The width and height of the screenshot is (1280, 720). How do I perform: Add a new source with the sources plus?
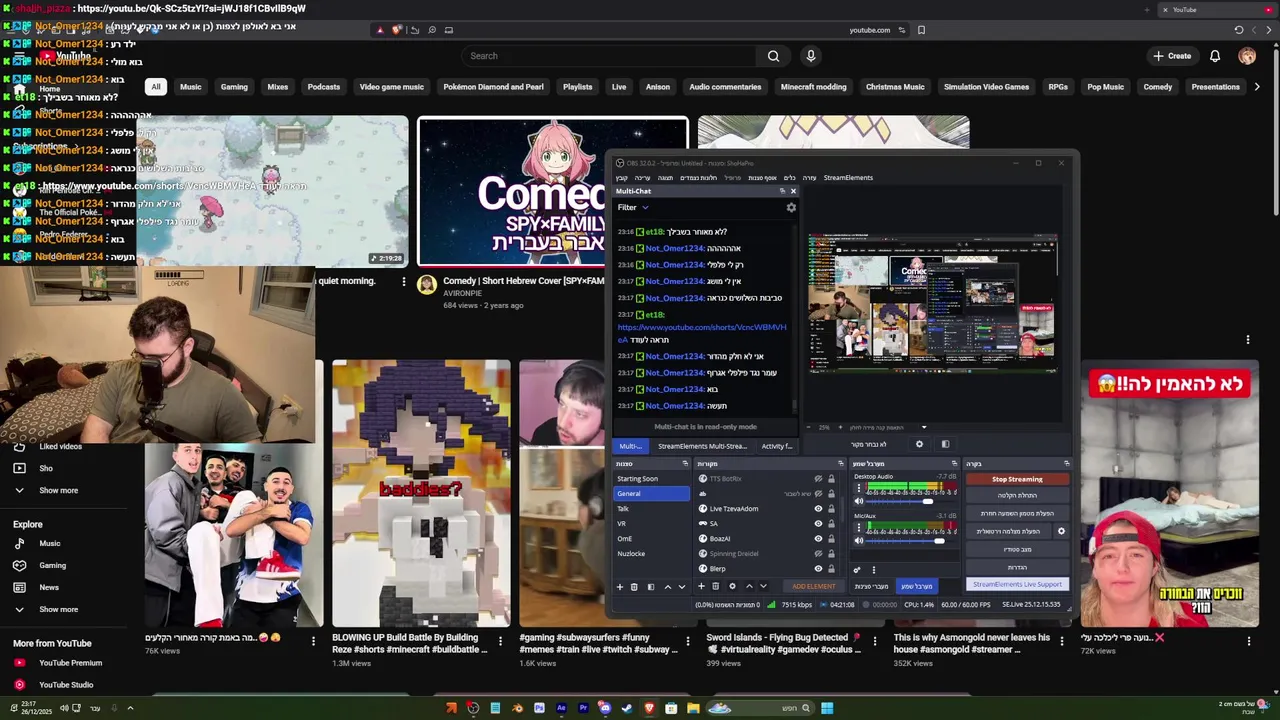pyautogui.click(x=701, y=586)
